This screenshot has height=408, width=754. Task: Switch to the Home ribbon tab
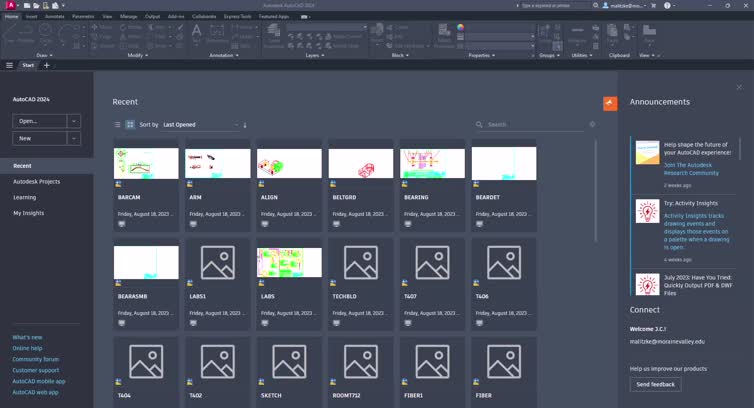click(12, 16)
